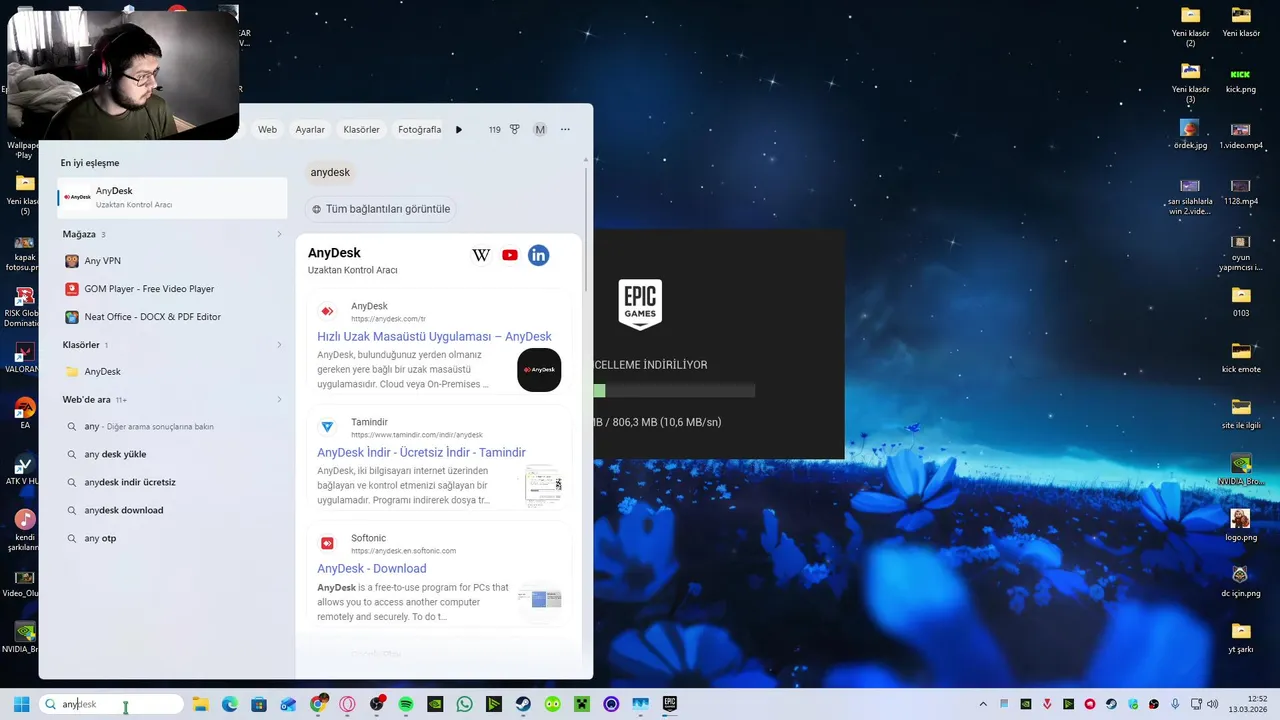The image size is (1280, 720).
Task: Expand Mağaza results section
Action: click(x=279, y=234)
